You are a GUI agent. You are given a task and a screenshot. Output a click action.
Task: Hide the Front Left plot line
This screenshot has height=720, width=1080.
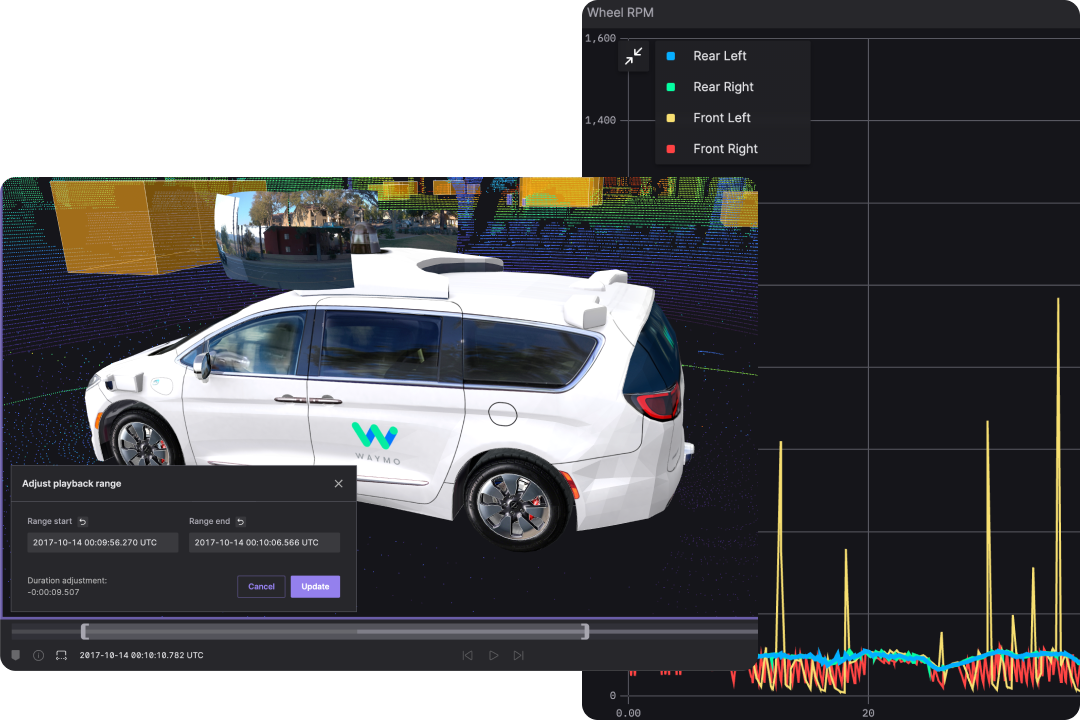[672, 118]
